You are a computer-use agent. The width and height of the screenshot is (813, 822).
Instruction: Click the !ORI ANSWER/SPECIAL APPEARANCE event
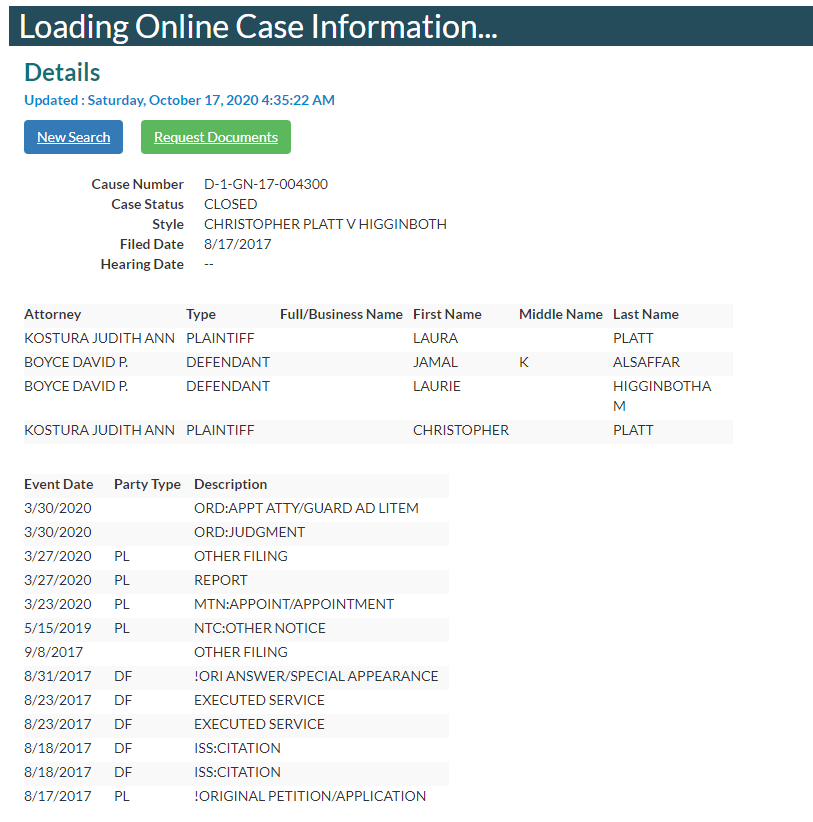coord(316,676)
